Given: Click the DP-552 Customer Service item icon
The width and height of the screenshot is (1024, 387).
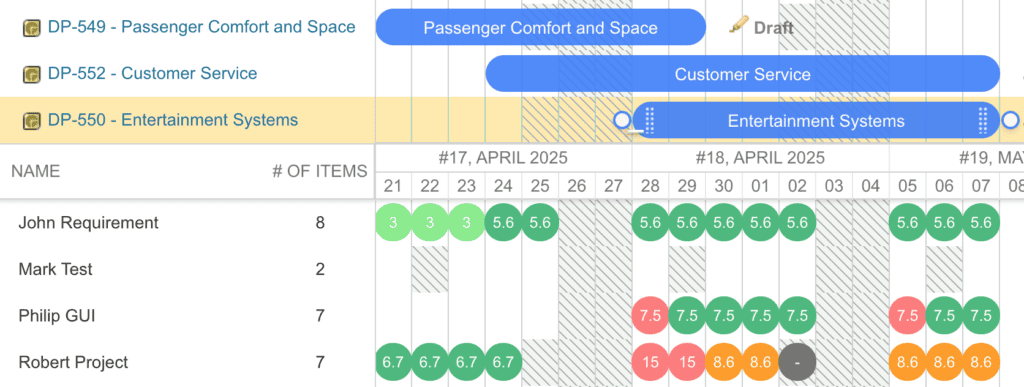Looking at the screenshot, I should point(31,74).
